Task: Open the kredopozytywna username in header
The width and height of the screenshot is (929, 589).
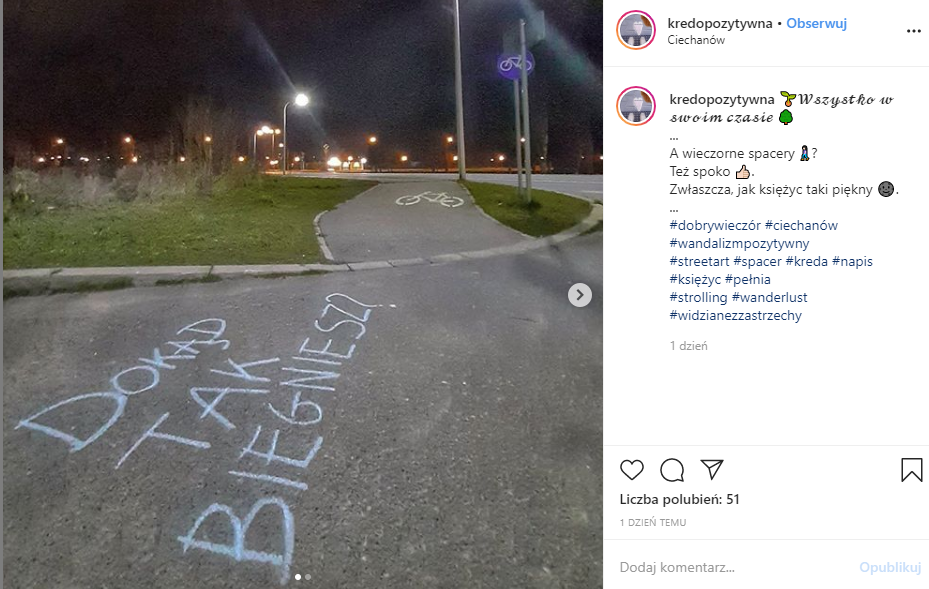Action: [720, 23]
